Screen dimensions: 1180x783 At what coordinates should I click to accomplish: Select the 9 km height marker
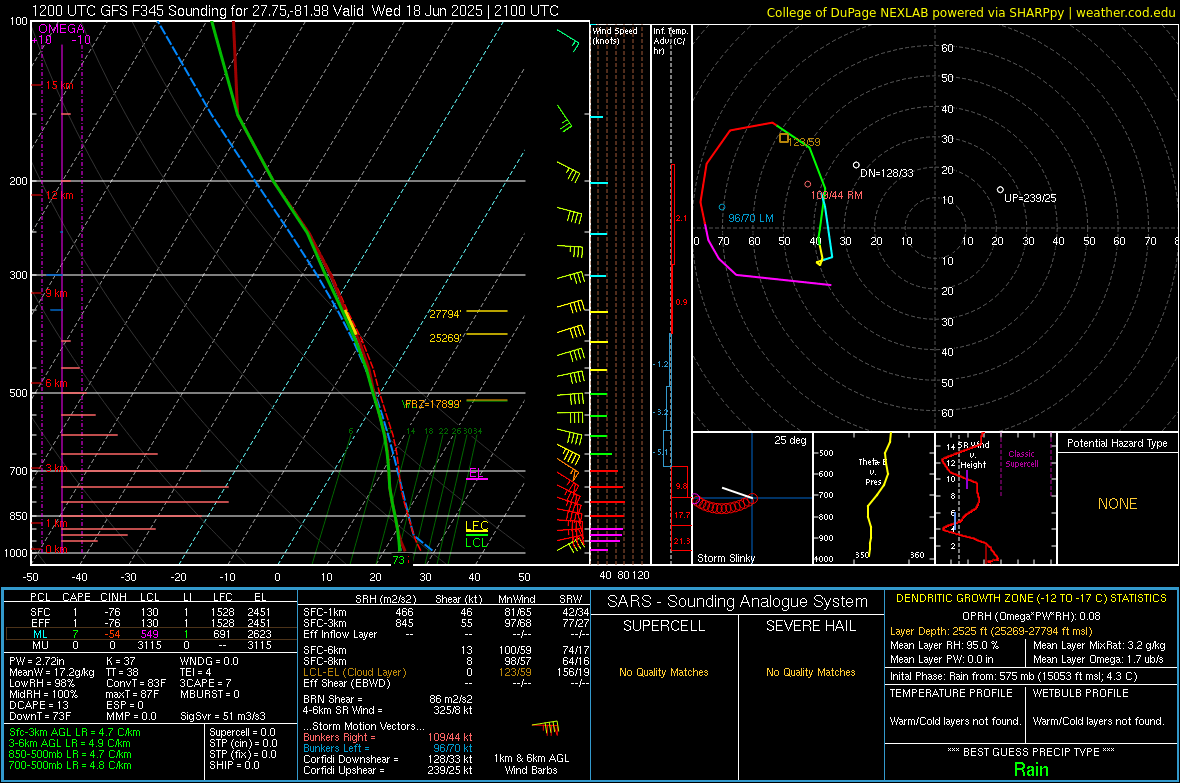(56, 293)
